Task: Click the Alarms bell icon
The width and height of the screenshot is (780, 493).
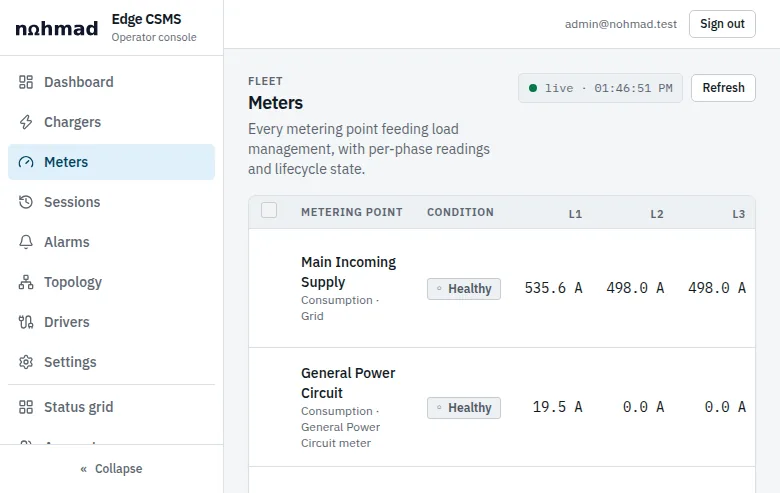Action: 26,242
